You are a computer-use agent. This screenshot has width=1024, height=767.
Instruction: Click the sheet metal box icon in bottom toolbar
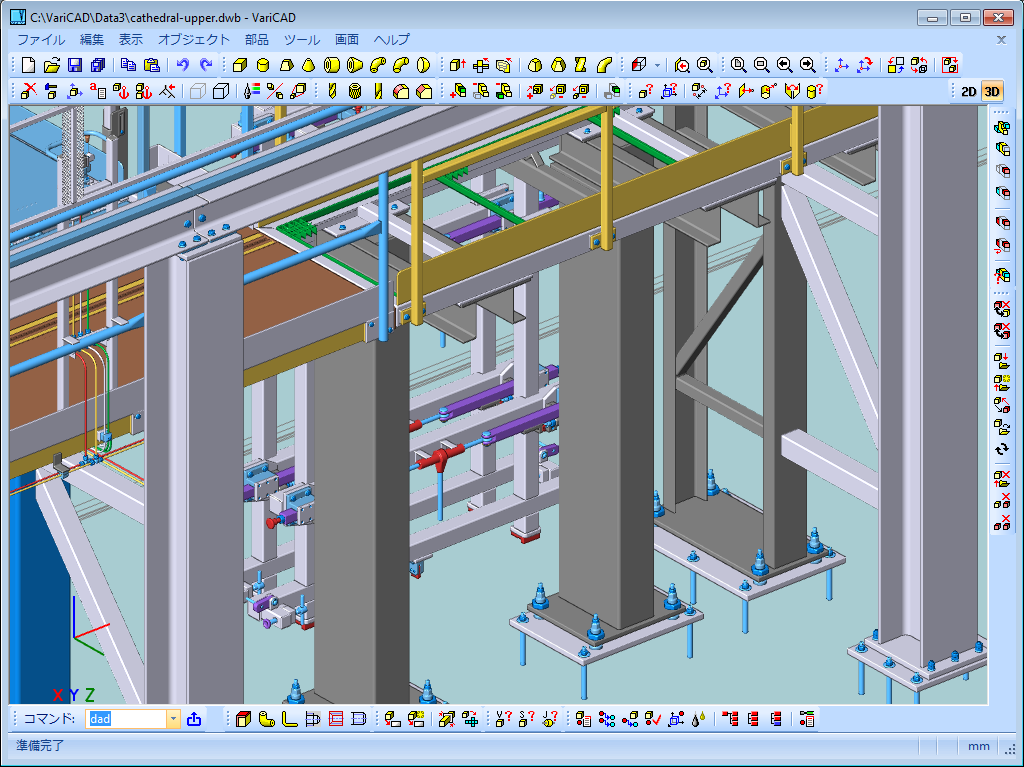click(244, 719)
